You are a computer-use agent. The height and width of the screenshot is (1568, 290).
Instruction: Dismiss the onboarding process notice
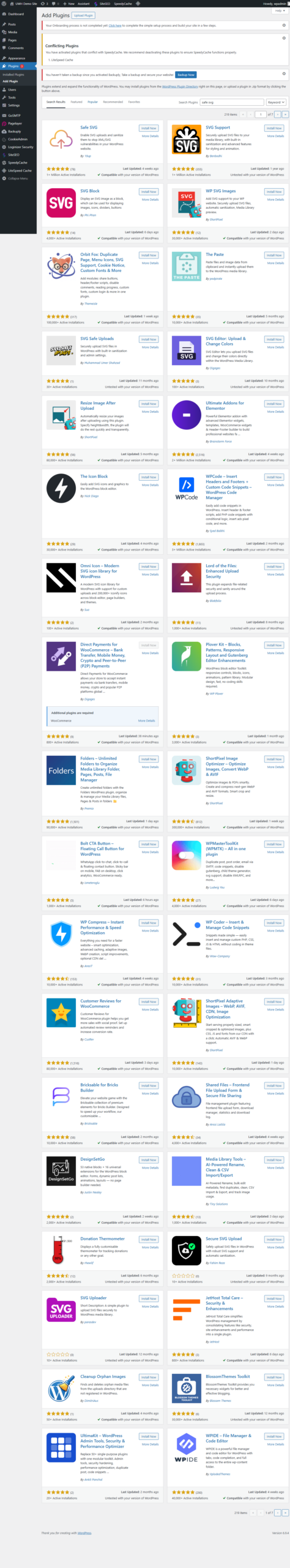pyautogui.click(x=283, y=26)
